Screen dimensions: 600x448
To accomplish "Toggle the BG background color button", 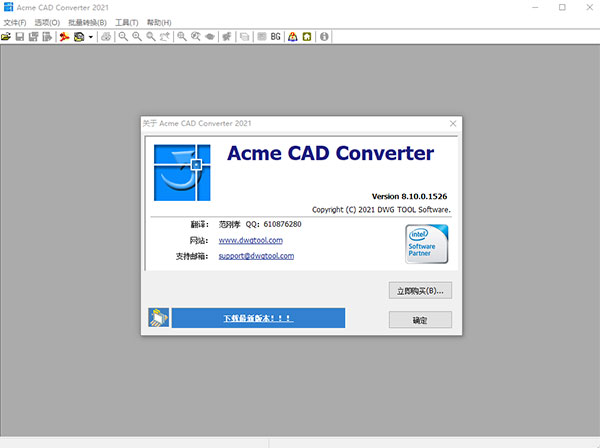I will click(x=276, y=37).
